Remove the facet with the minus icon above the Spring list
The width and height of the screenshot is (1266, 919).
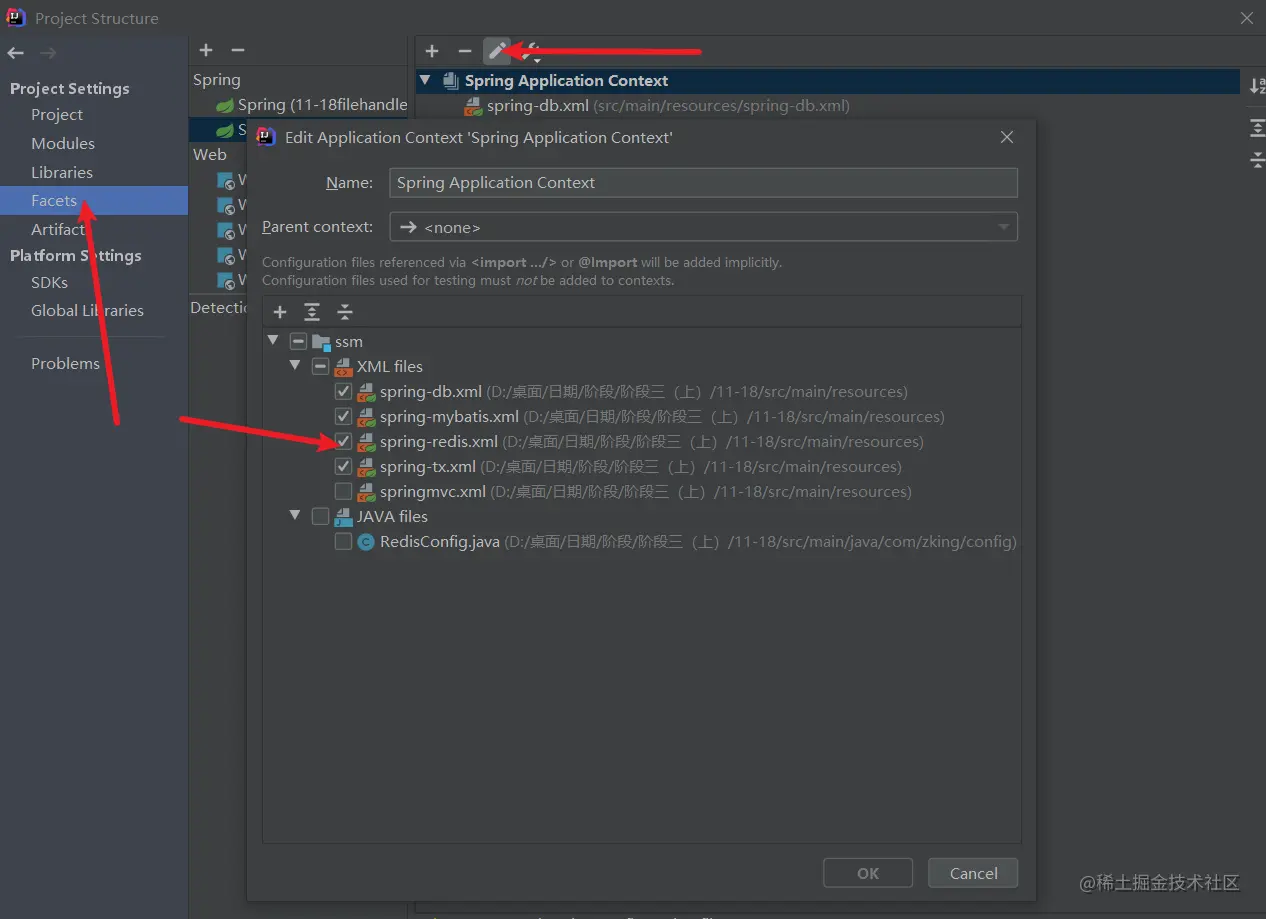(238, 50)
